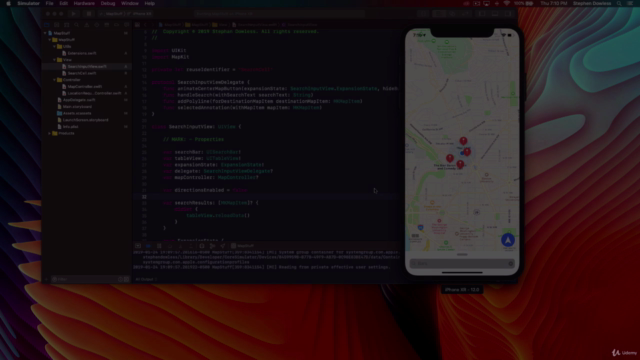Pause program execution in debug bar
This screenshot has width=640, height=360.
(x=159, y=246)
